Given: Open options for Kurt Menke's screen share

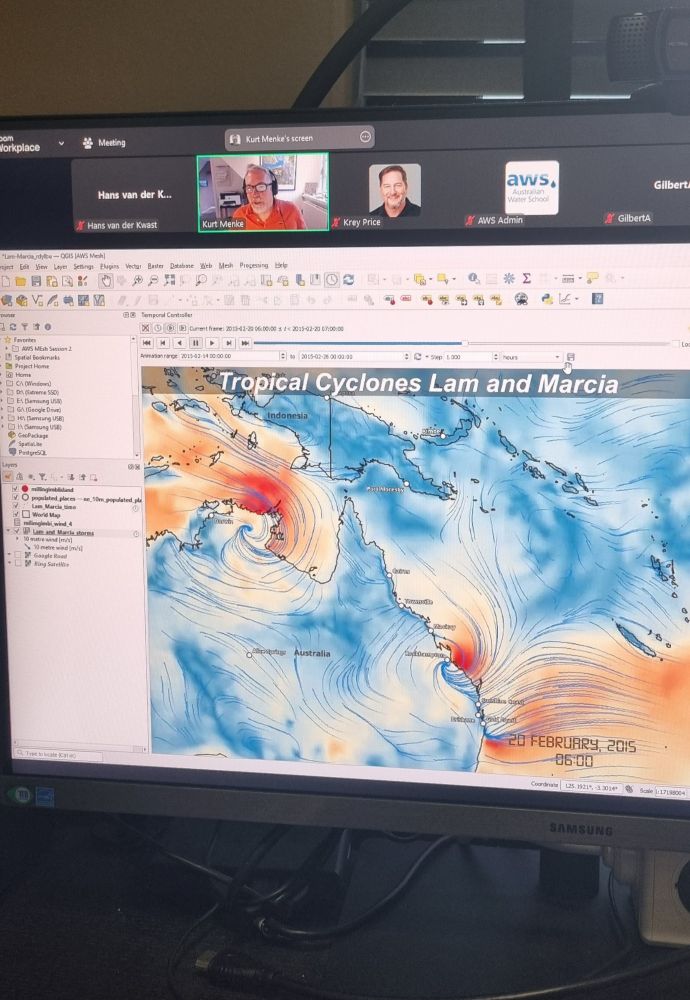Looking at the screenshot, I should coord(365,136).
